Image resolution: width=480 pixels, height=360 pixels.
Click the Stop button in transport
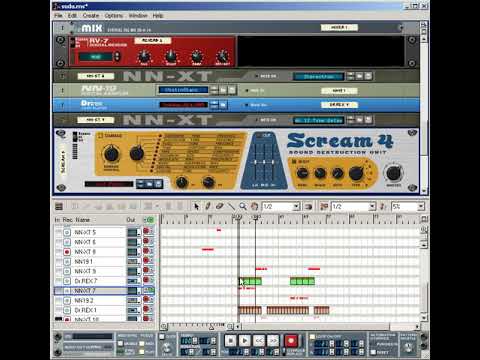pyautogui.click(x=230, y=340)
